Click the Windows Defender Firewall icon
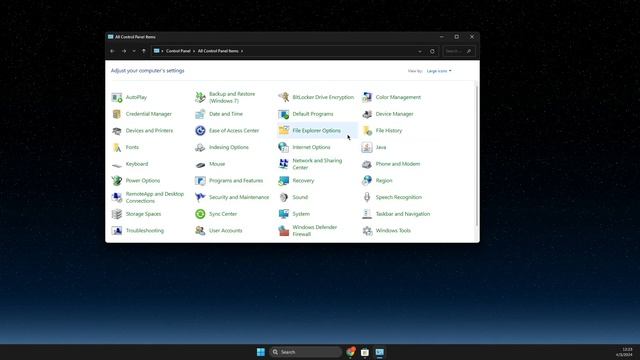The image size is (640, 360). point(283,231)
